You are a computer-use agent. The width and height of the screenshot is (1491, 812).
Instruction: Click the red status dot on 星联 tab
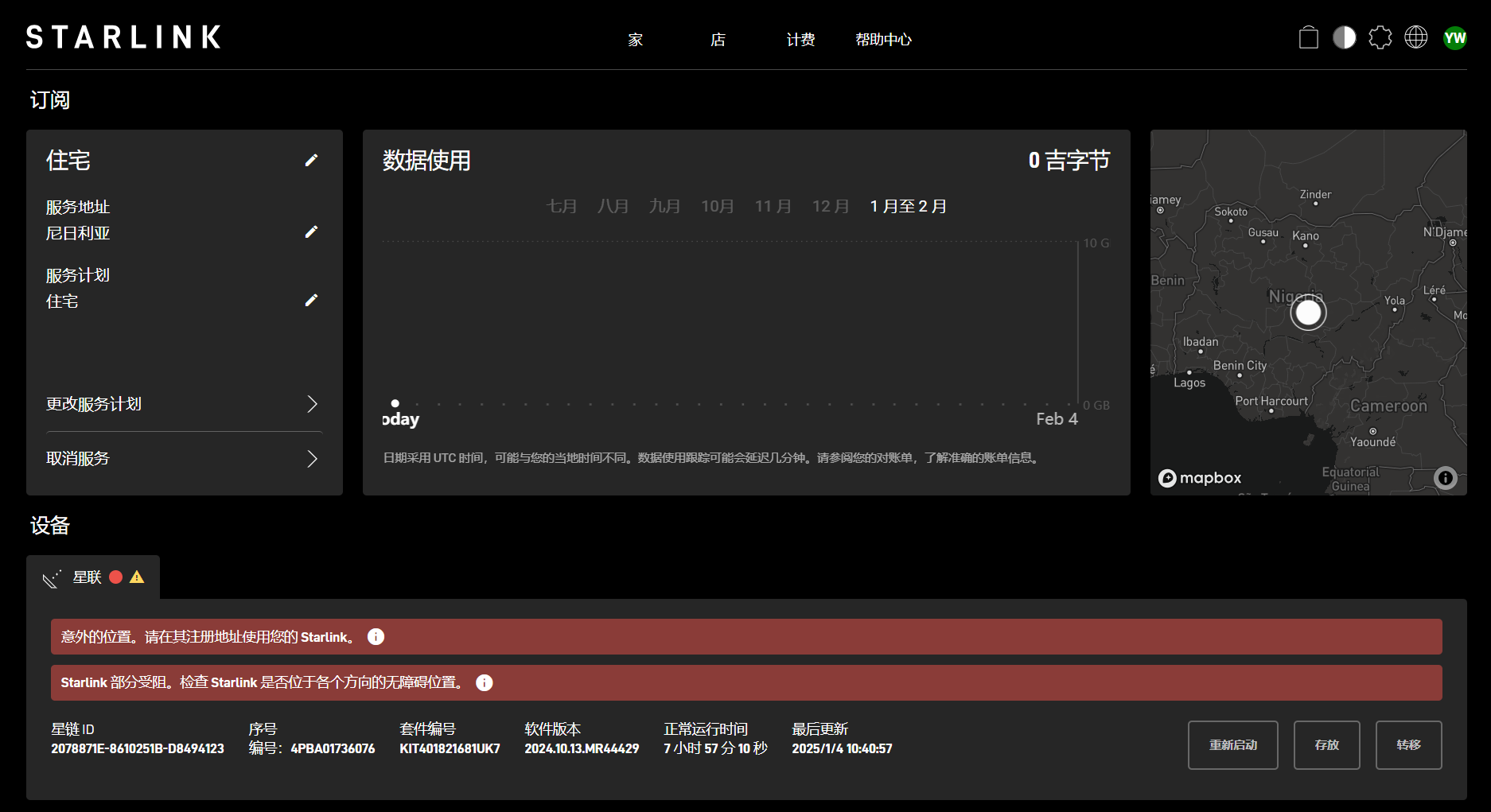(x=116, y=577)
